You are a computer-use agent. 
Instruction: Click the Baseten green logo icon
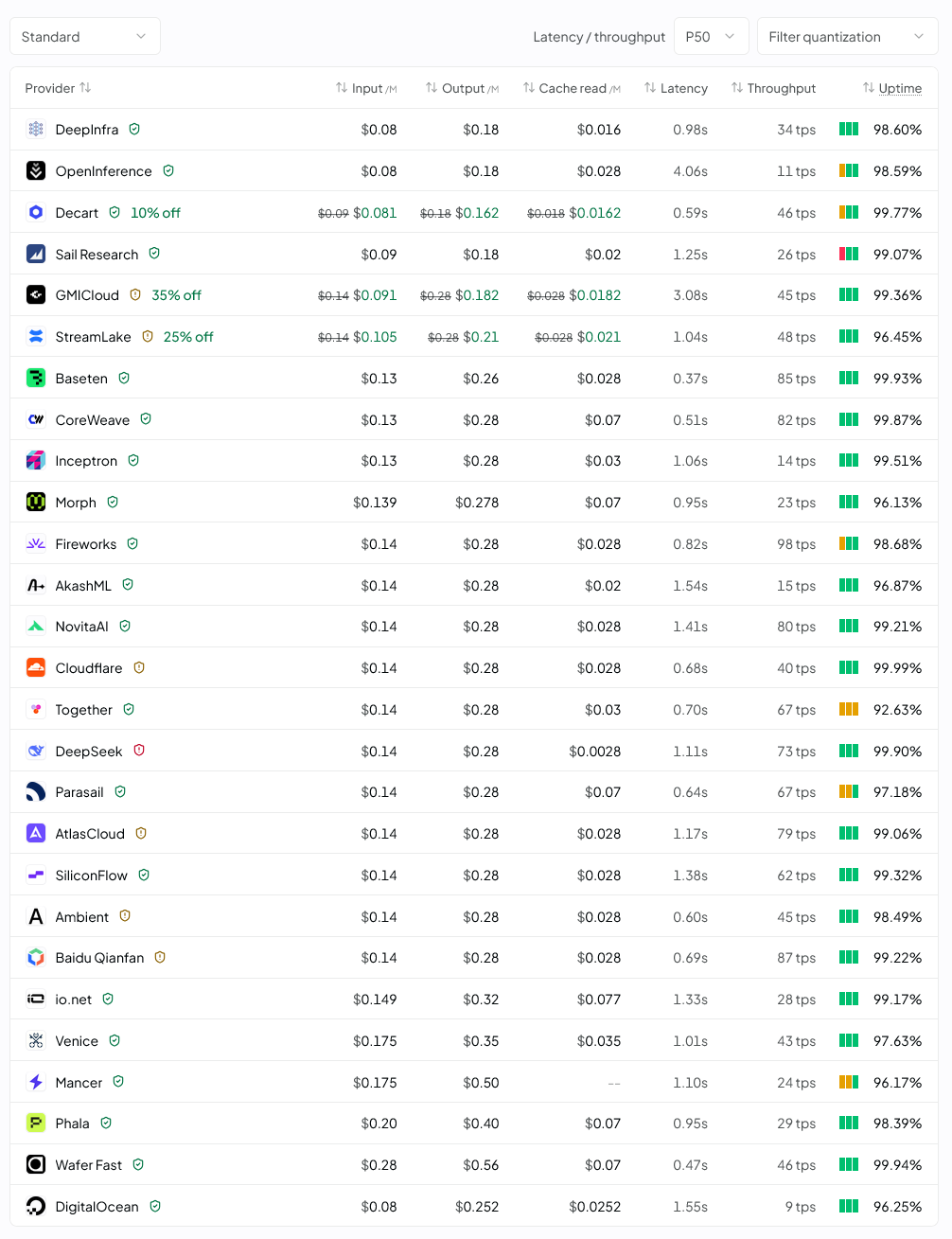[x=36, y=379]
